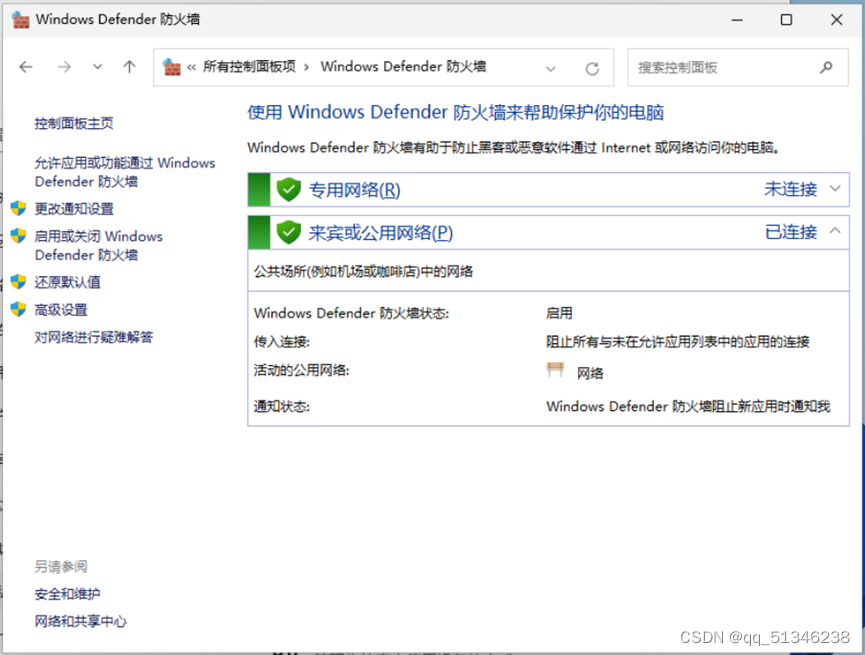
Task: Close the Windows Defender 防火墙 window
Action: pos(836,20)
